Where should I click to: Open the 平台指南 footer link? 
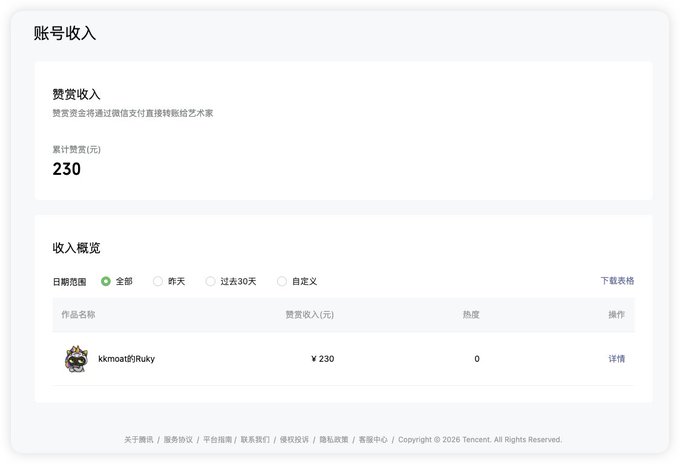(x=217, y=440)
